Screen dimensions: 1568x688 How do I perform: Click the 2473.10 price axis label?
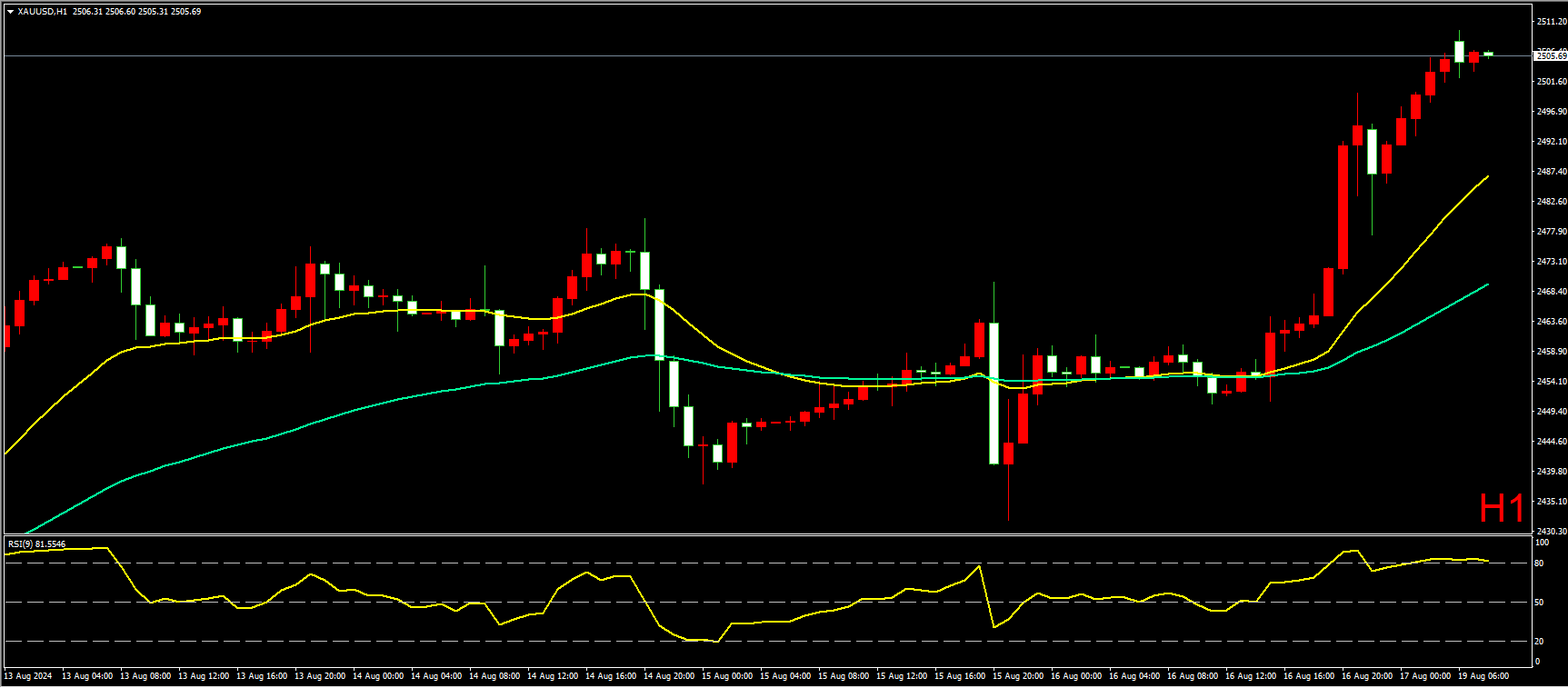(x=1552, y=262)
